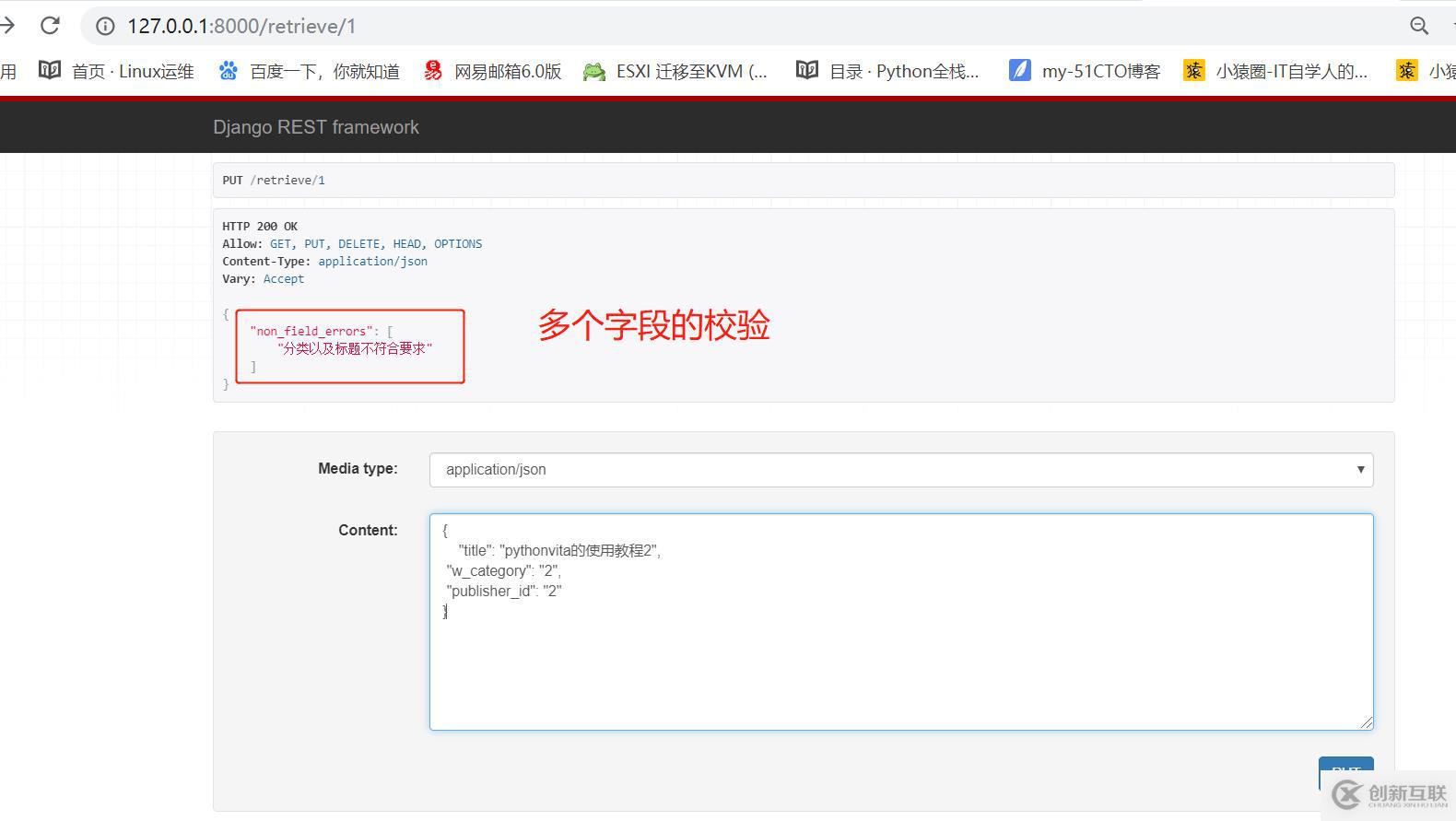Image resolution: width=1456 pixels, height=821 pixels.
Task: Click the Vary: Accept header line
Action: (263, 278)
